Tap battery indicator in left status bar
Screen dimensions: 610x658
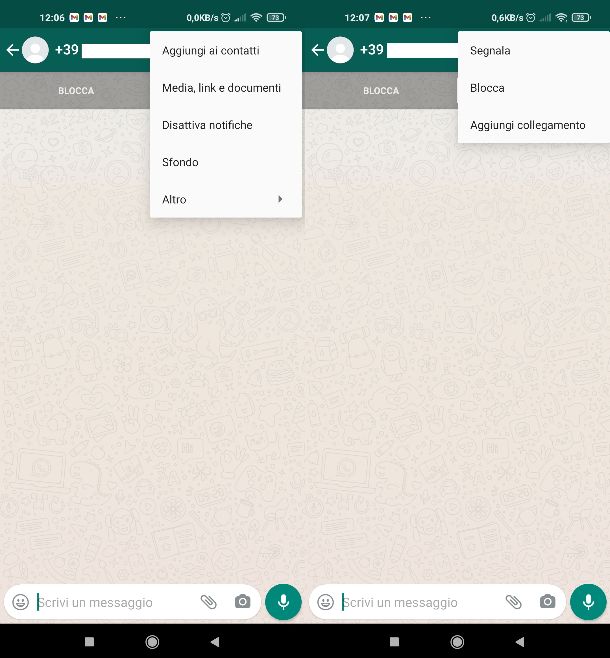click(276, 18)
